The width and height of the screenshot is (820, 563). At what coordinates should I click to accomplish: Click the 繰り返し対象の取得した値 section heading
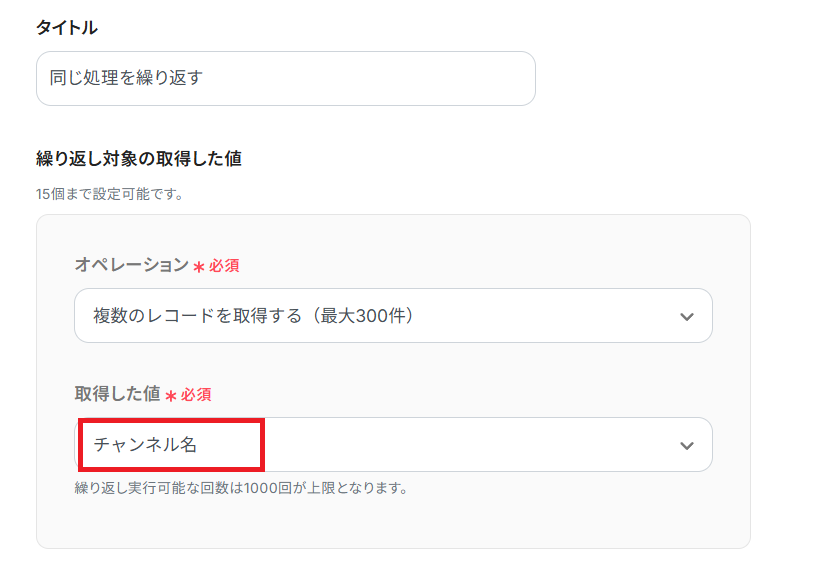(x=138, y=158)
